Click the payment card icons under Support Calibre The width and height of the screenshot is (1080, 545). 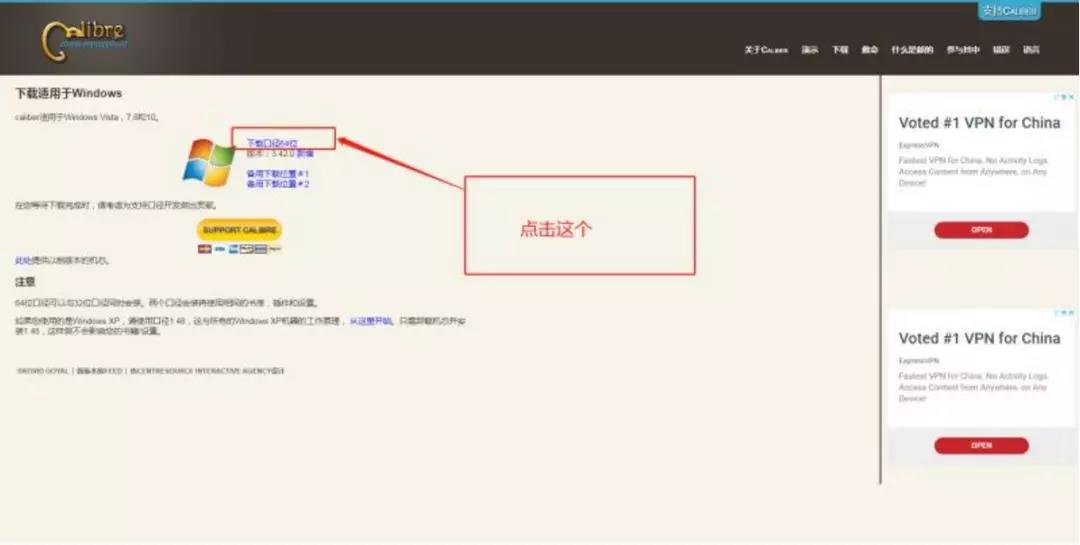pos(239,248)
